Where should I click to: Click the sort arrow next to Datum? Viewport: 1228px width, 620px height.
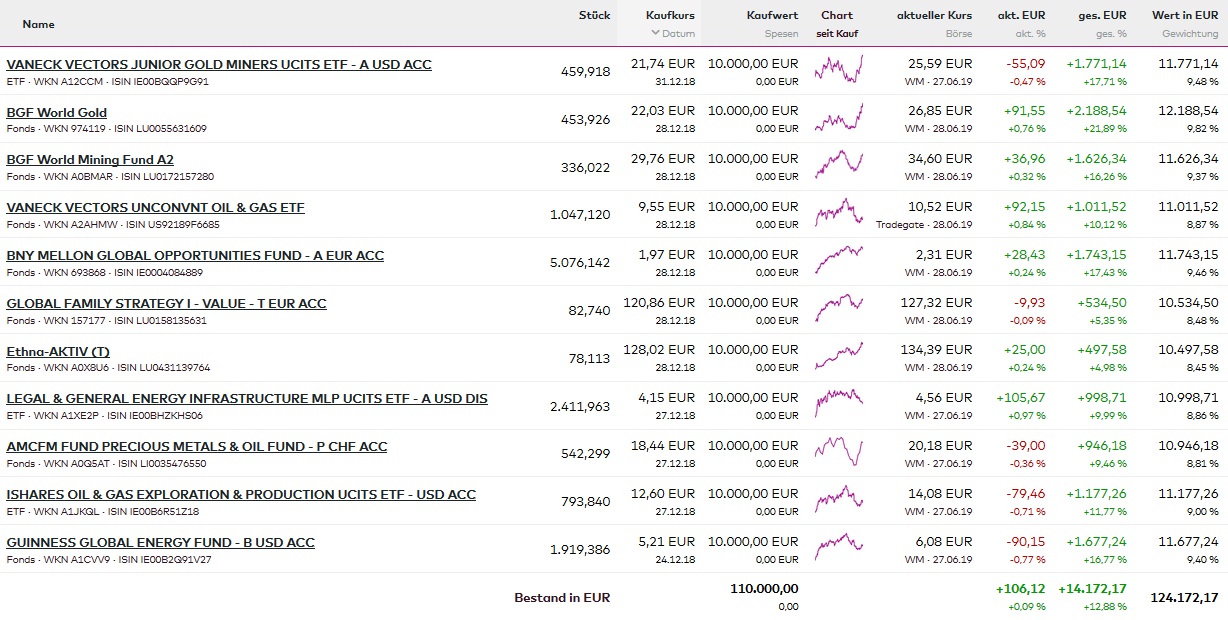pyautogui.click(x=655, y=34)
